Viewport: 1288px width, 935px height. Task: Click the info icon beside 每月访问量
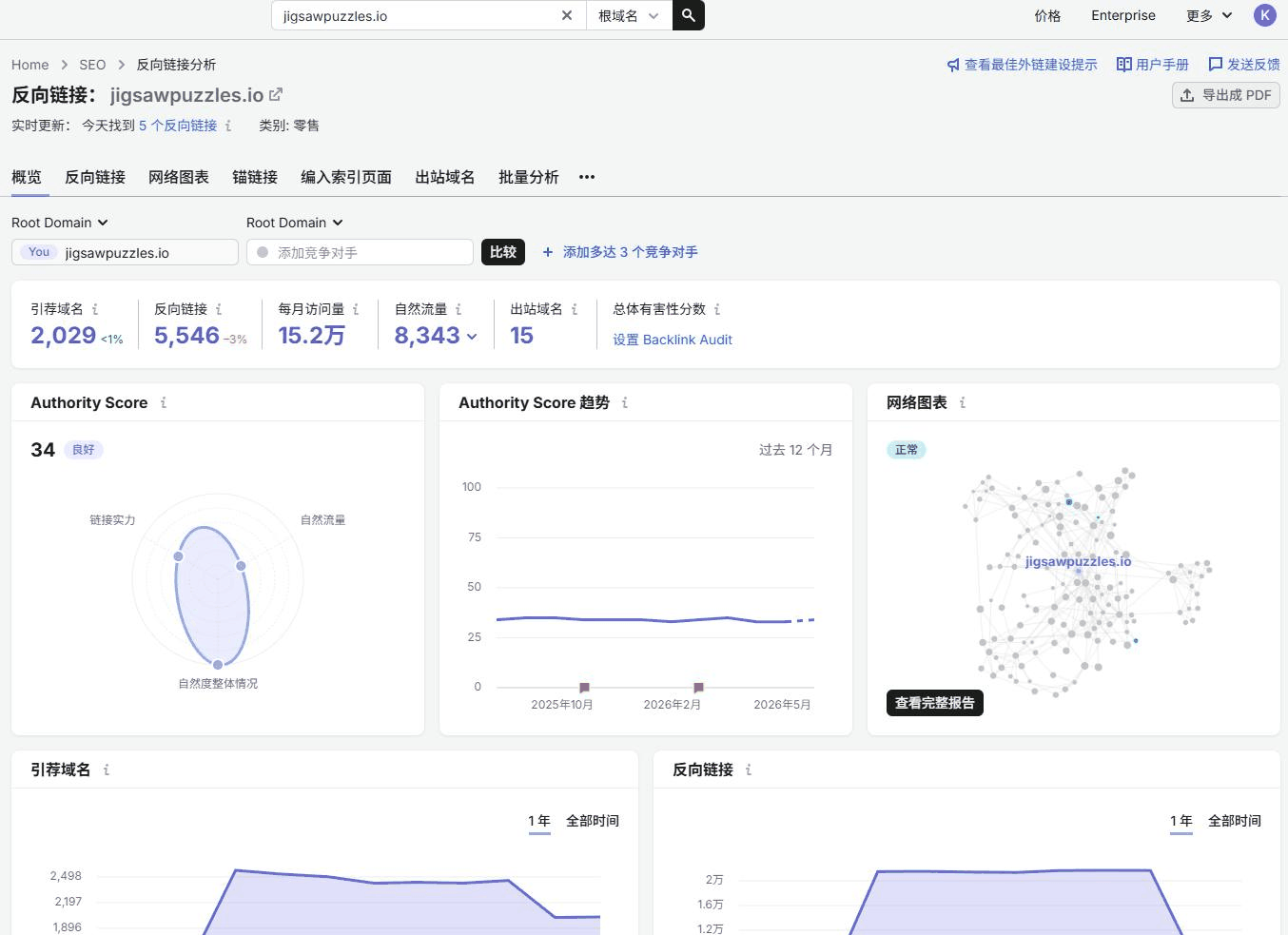pyautogui.click(x=356, y=309)
